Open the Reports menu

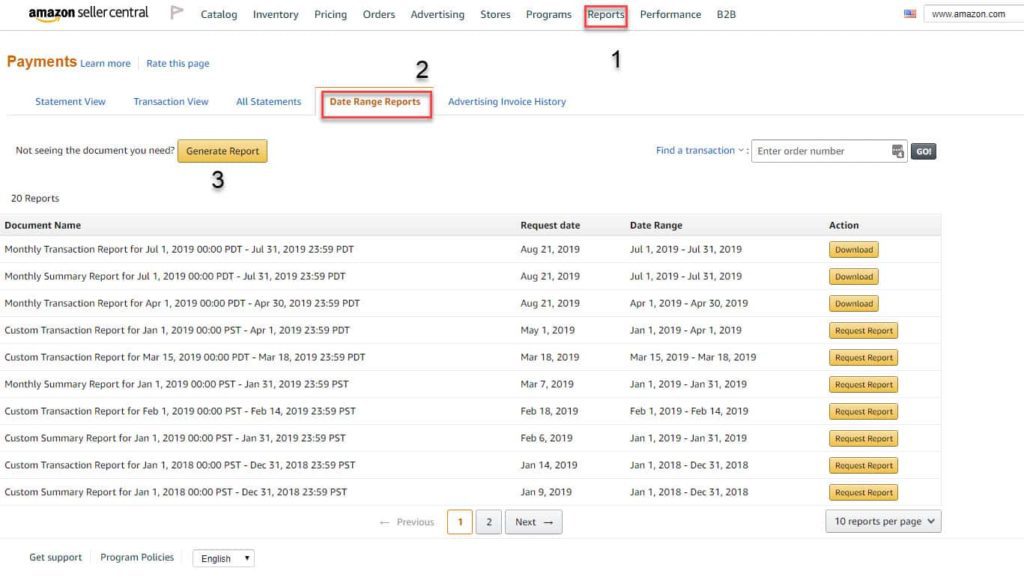pos(605,14)
